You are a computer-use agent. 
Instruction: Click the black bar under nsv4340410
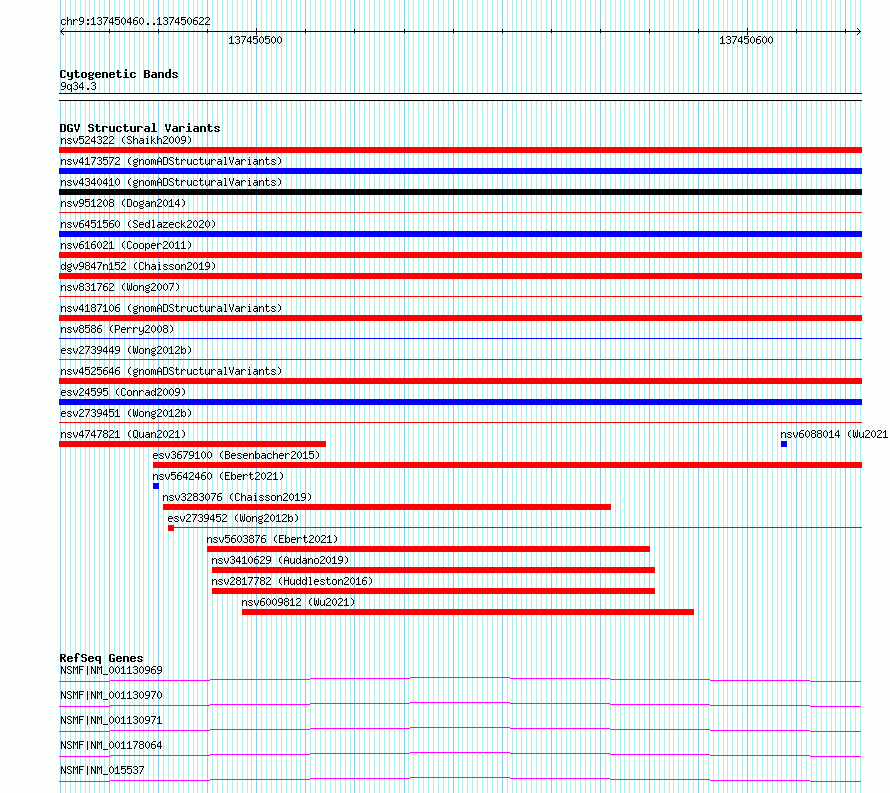[x=460, y=192]
